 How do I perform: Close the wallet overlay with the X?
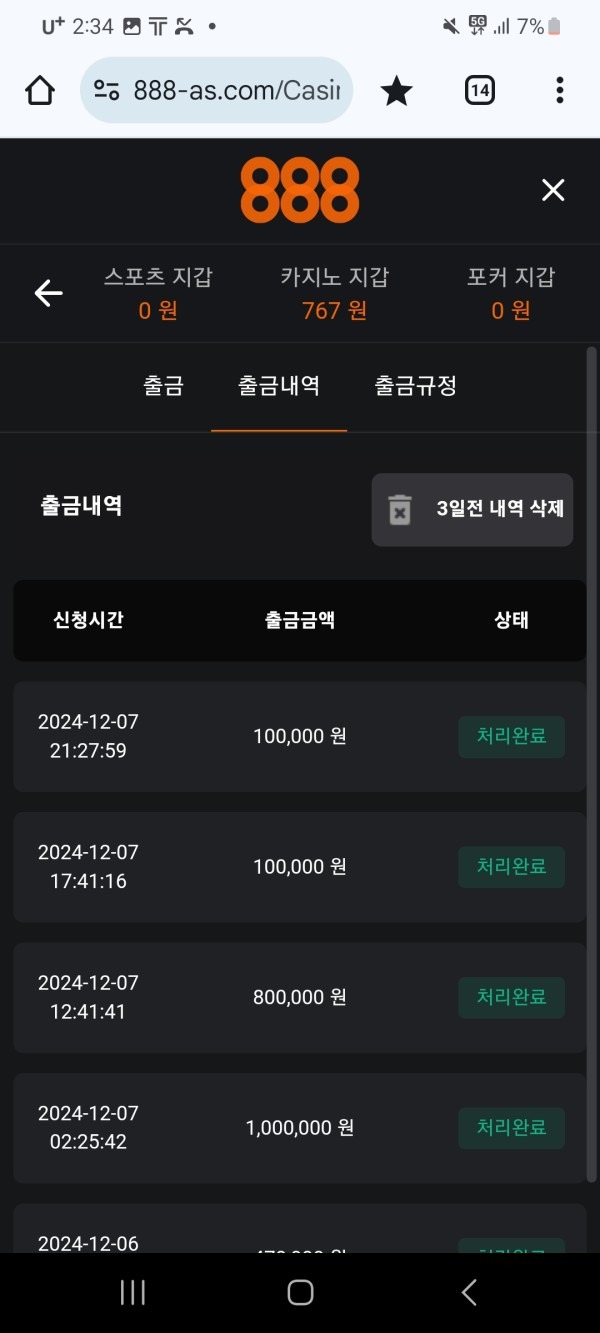tap(553, 189)
